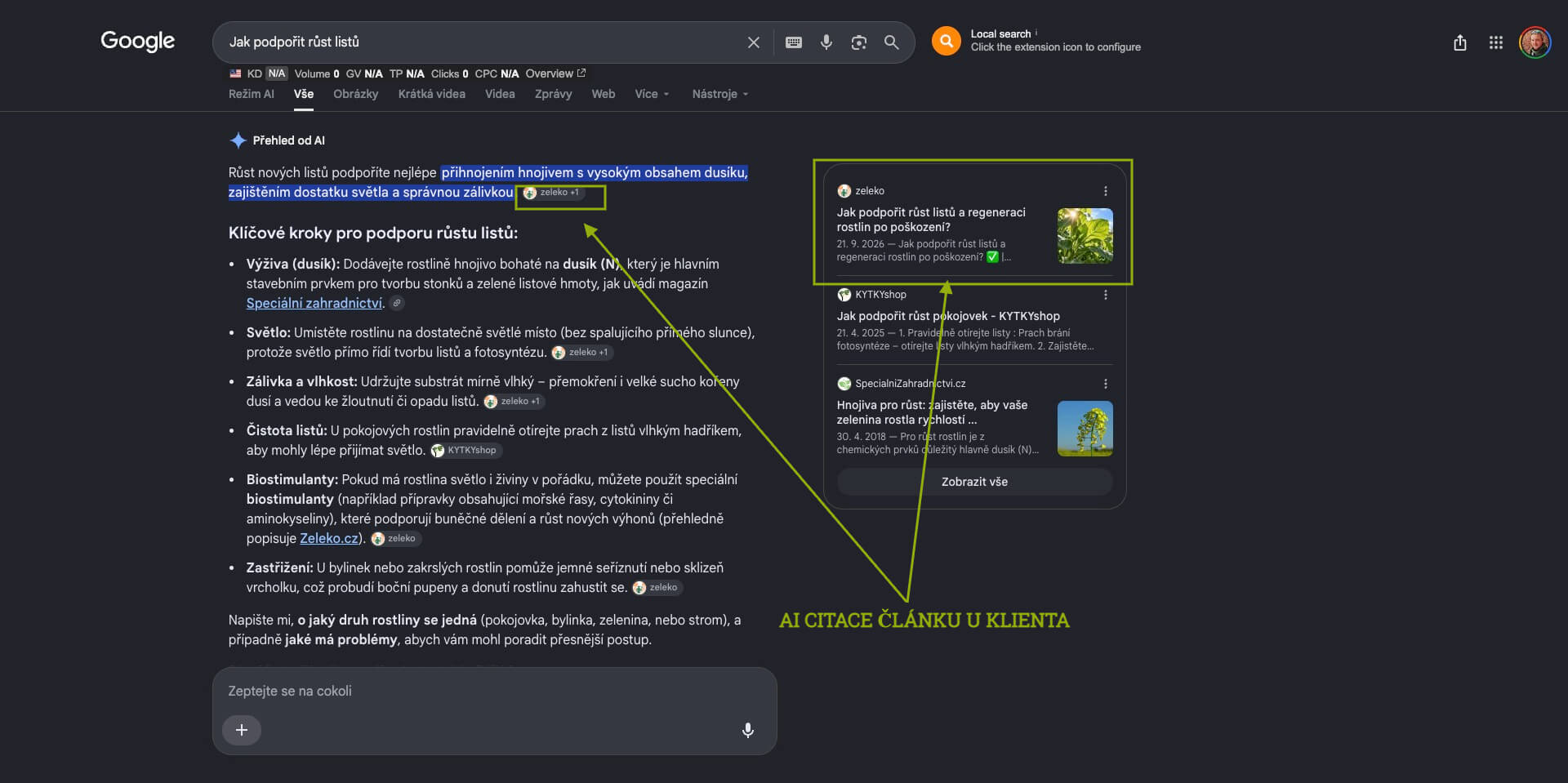Click the Zobrazit vše button
Image resolution: width=1568 pixels, height=783 pixels.
(974, 482)
